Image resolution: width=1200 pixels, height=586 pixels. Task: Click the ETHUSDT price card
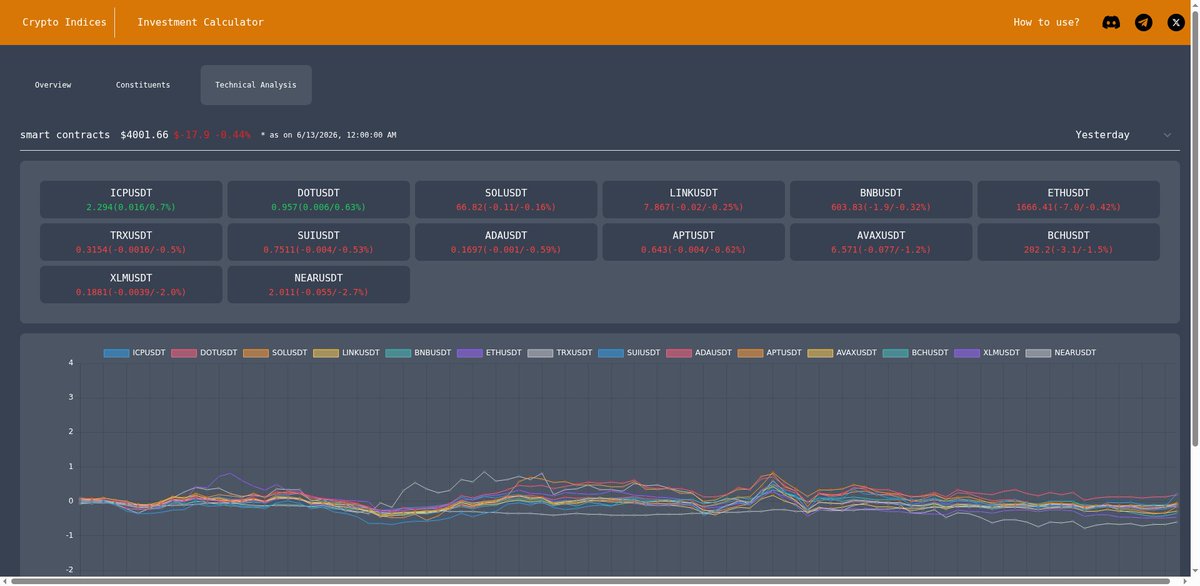pos(1069,199)
